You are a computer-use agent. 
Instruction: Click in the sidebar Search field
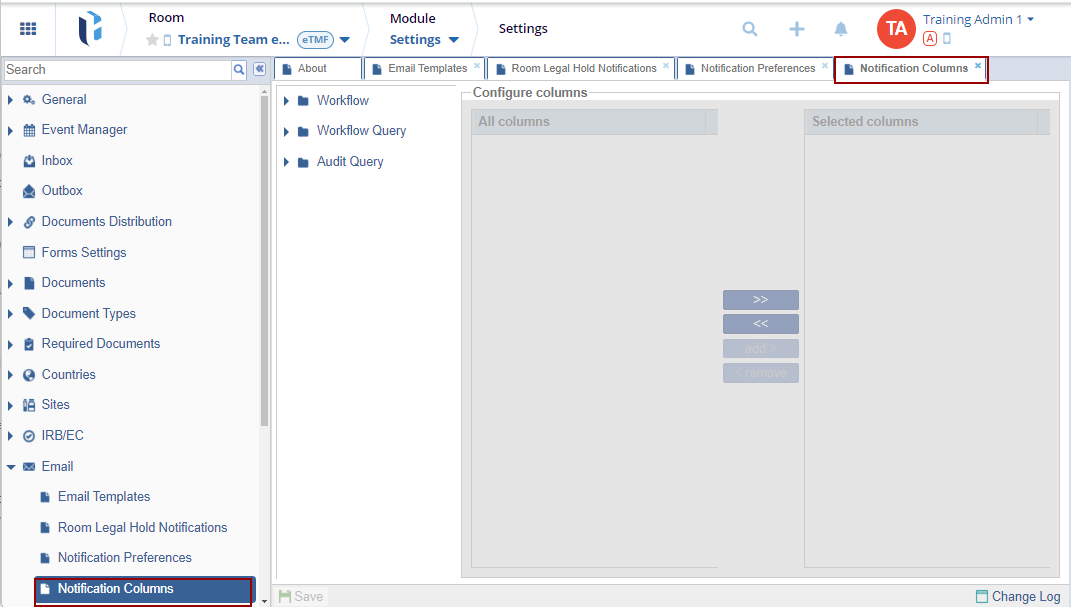tap(117, 69)
